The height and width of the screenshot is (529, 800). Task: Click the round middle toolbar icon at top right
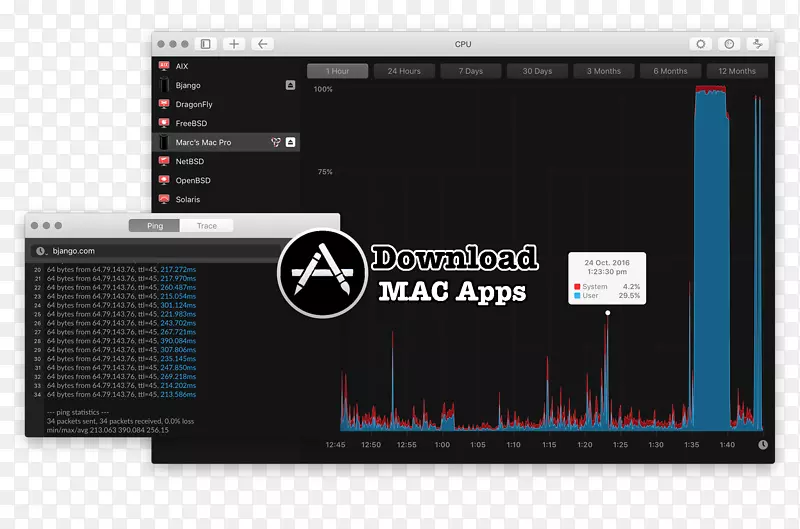pyautogui.click(x=729, y=44)
